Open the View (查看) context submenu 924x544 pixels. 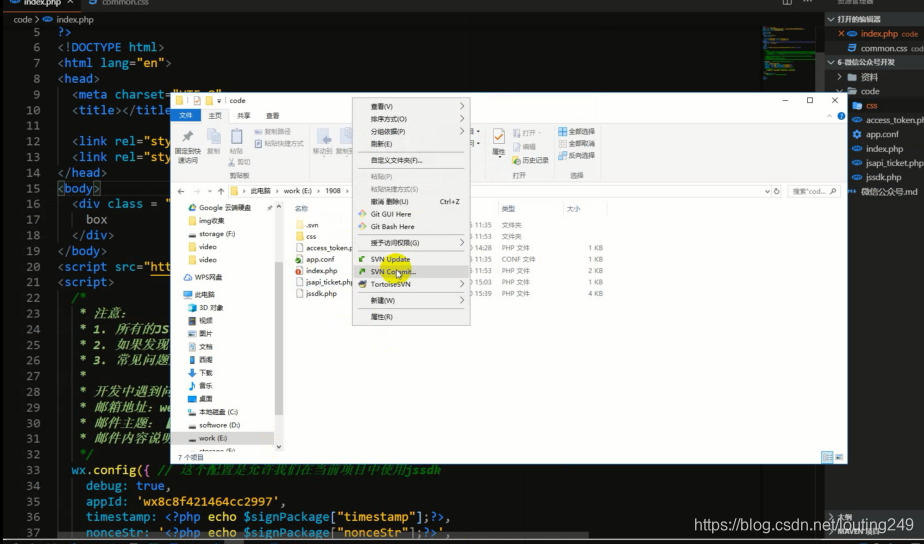[x=411, y=107]
